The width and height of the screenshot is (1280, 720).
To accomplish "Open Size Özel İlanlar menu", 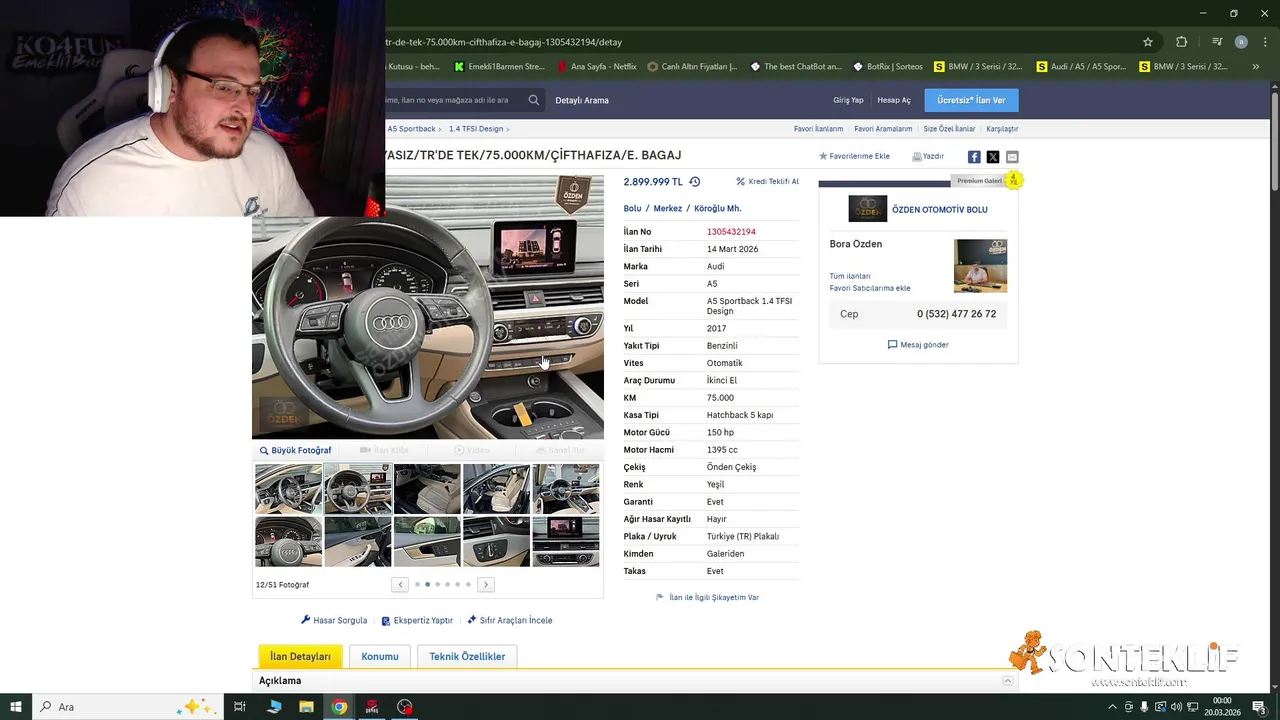I will (949, 129).
